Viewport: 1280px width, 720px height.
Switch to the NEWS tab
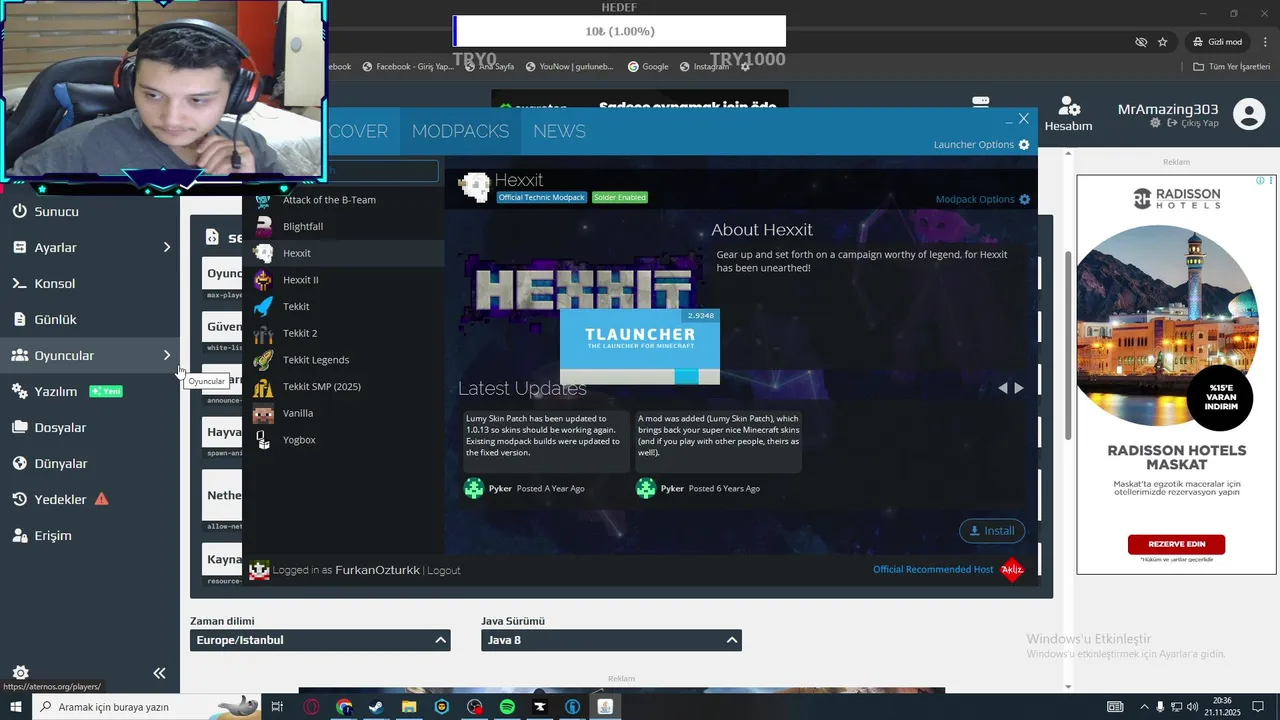click(559, 131)
